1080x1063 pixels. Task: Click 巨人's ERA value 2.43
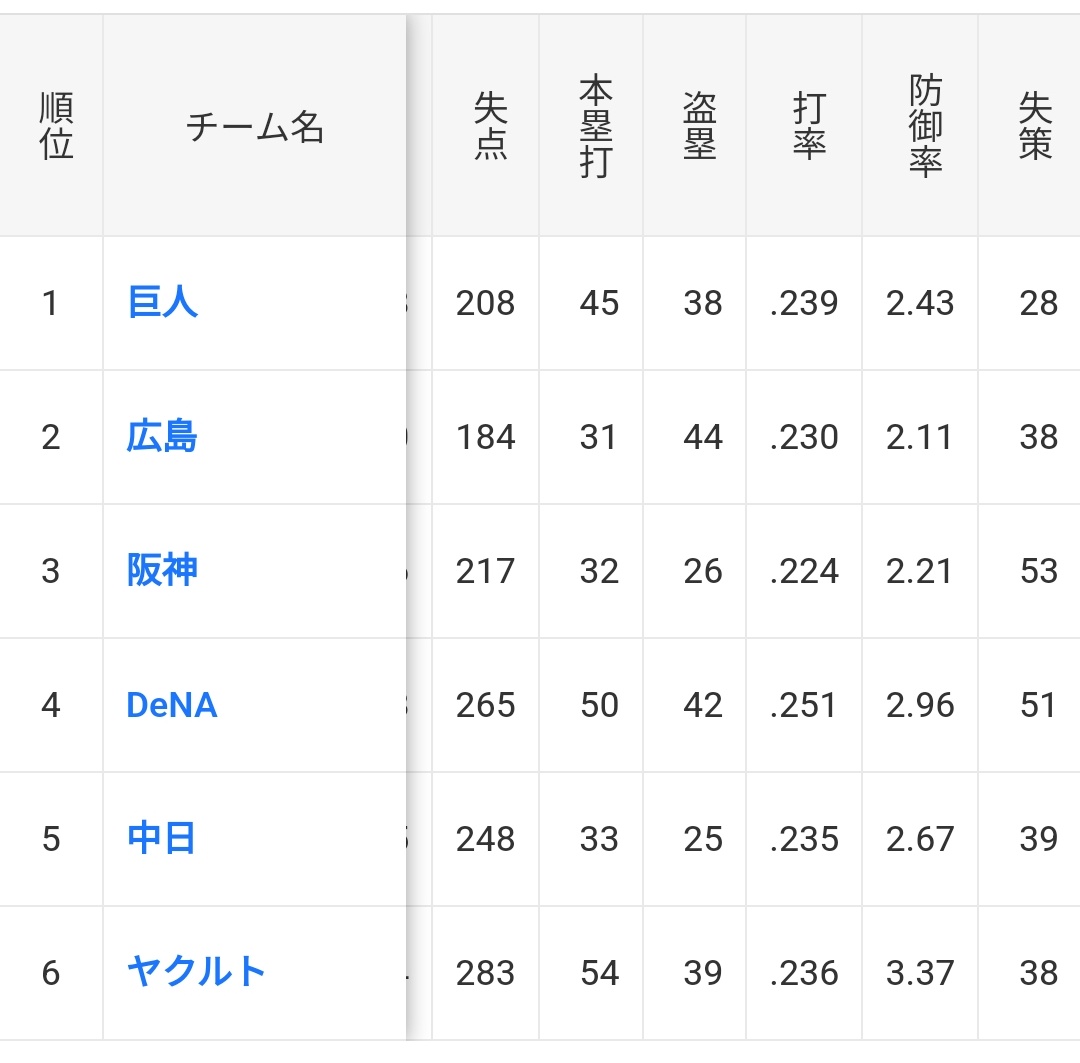tap(920, 303)
